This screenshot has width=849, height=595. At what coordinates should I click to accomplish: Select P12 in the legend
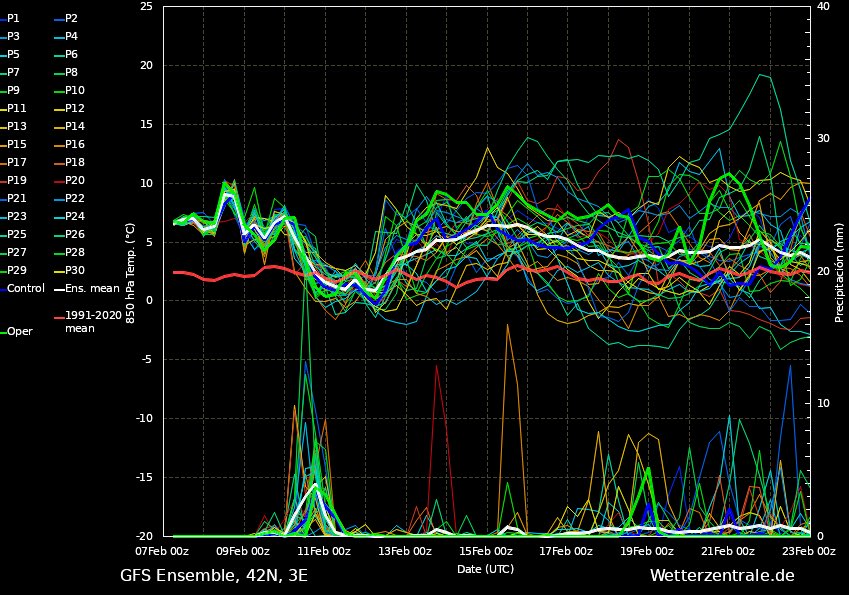[x=69, y=108]
